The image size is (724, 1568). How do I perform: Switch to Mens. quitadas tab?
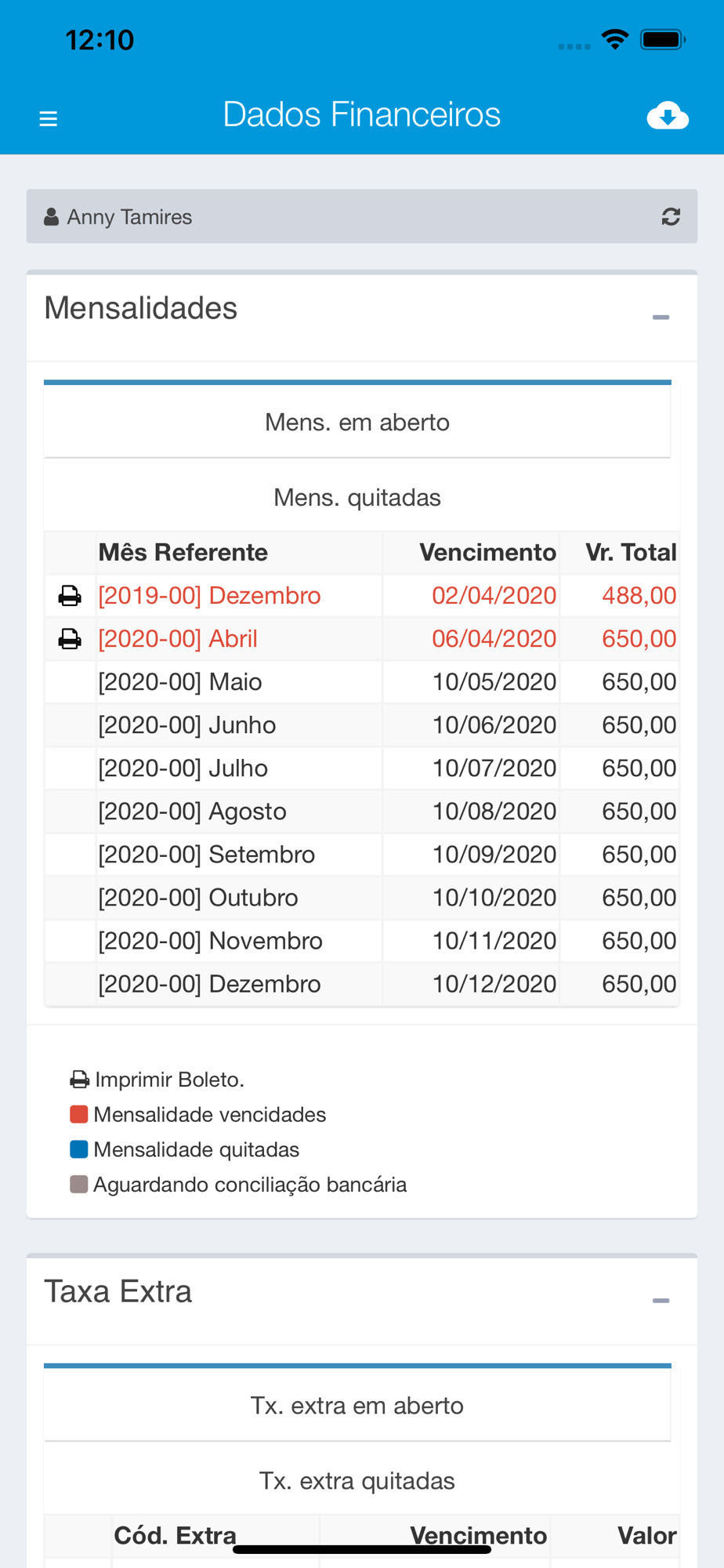(357, 497)
